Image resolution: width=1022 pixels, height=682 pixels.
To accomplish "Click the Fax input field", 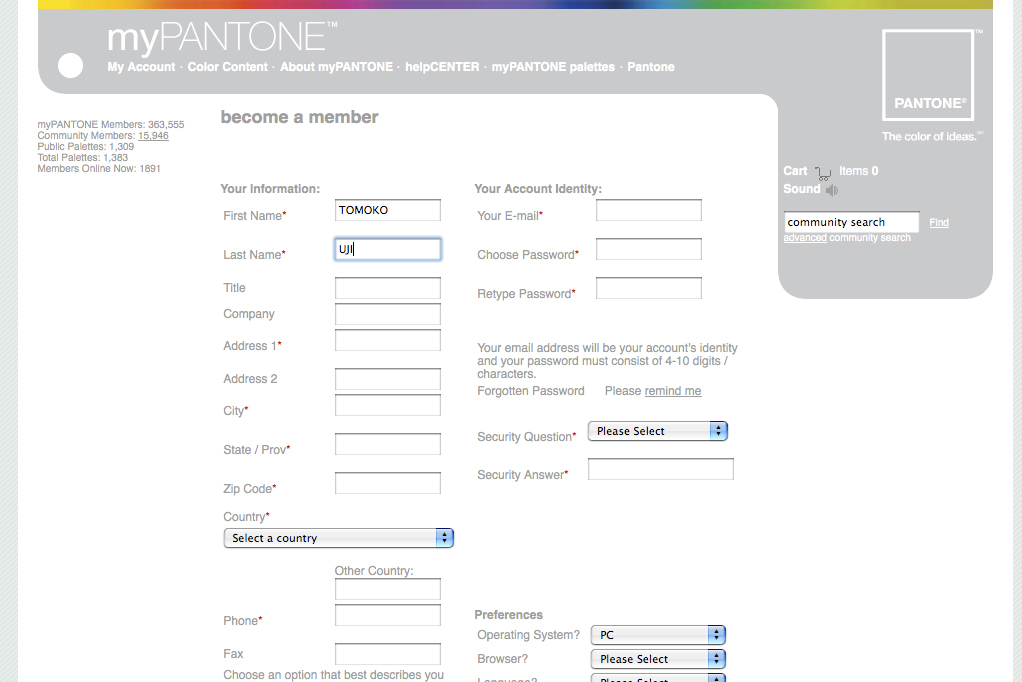I will click(388, 654).
